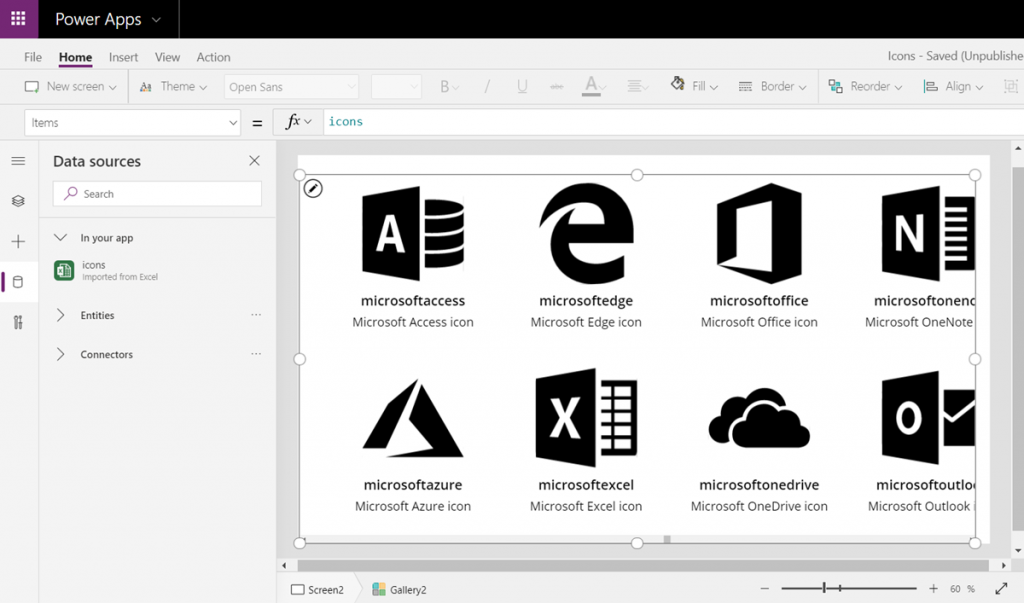Select the Microsoft Excel icon image
Image resolution: width=1024 pixels, height=603 pixels.
tap(586, 418)
